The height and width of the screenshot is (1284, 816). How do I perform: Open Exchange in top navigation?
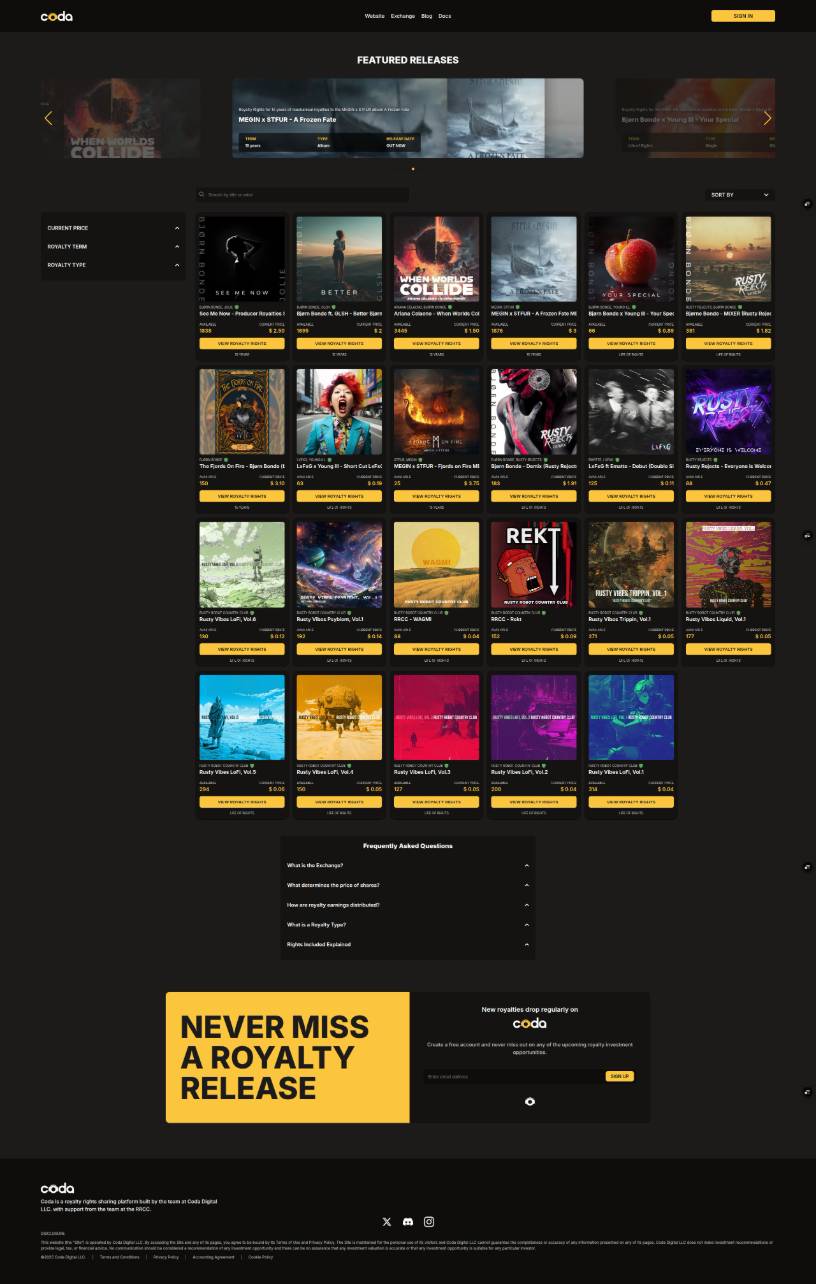click(x=403, y=16)
